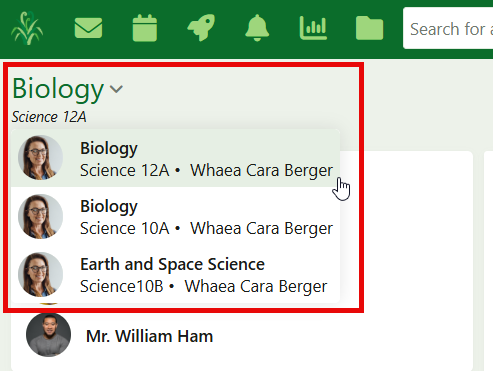
Task: Select Biology Science 10A class option
Action: pos(175,216)
